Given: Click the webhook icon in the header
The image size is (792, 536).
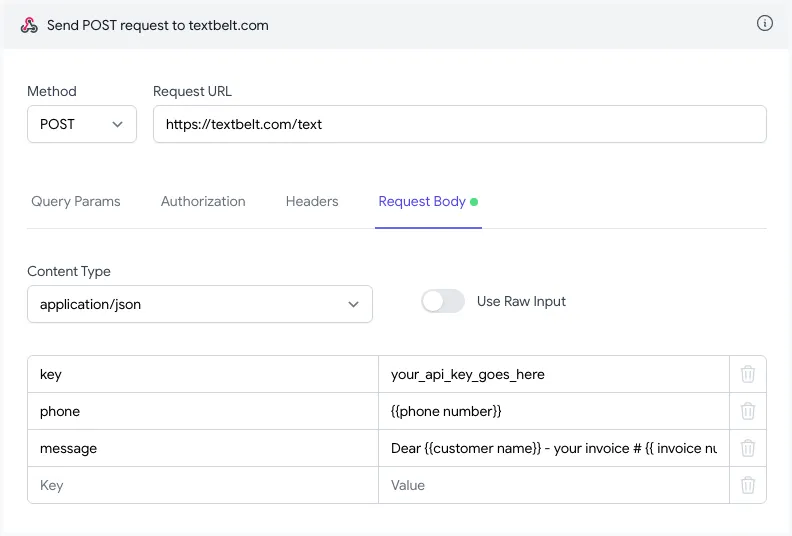Looking at the screenshot, I should click(x=29, y=25).
